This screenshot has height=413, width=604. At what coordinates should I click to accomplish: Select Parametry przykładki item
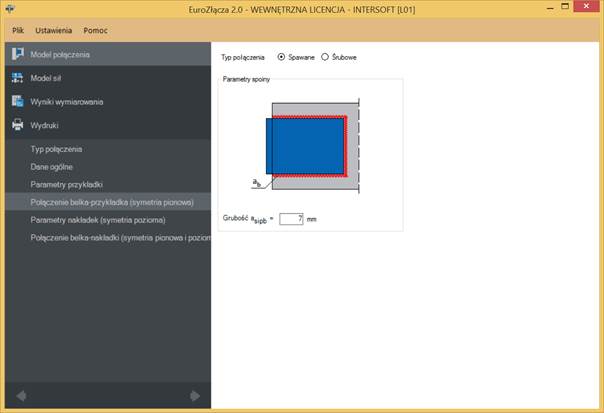(108, 185)
